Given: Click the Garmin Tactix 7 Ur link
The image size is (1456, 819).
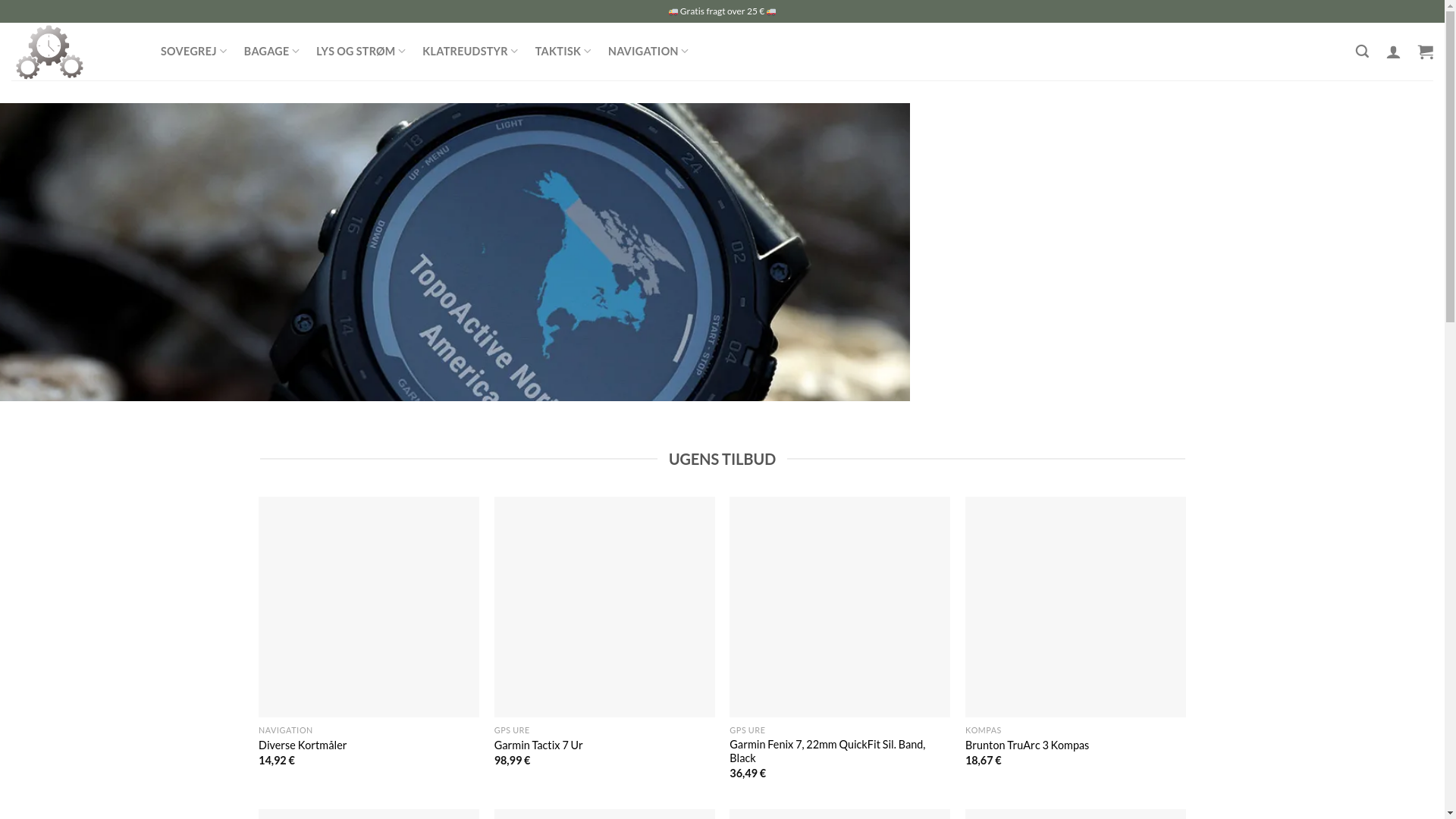Looking at the screenshot, I should 538,745.
